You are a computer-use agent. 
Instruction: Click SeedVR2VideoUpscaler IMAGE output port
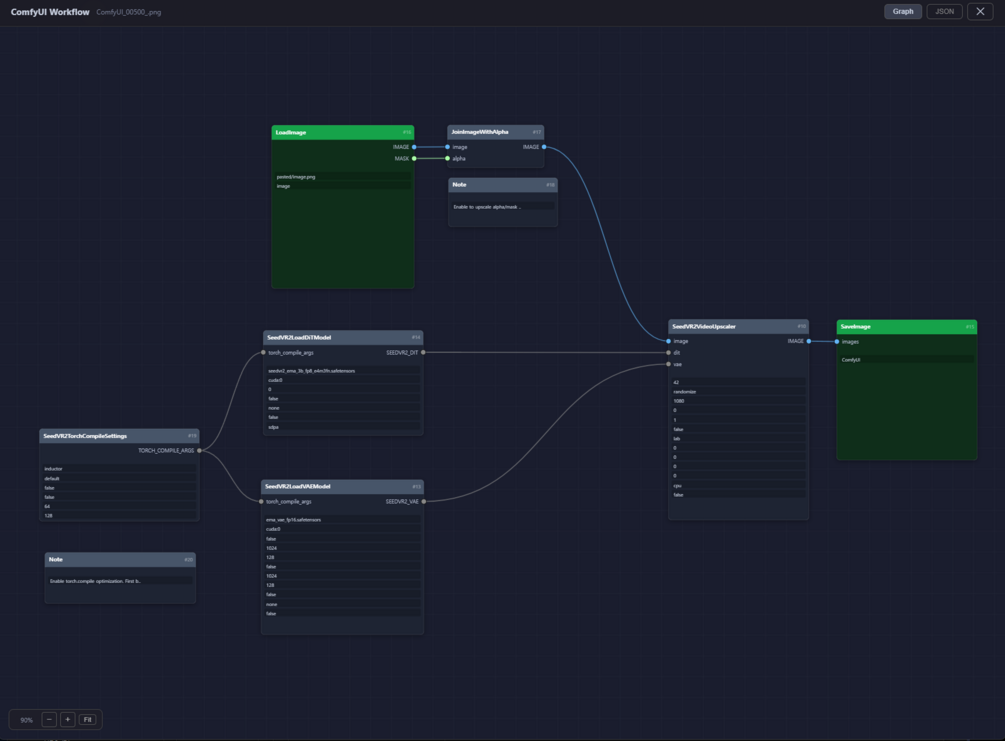809,341
